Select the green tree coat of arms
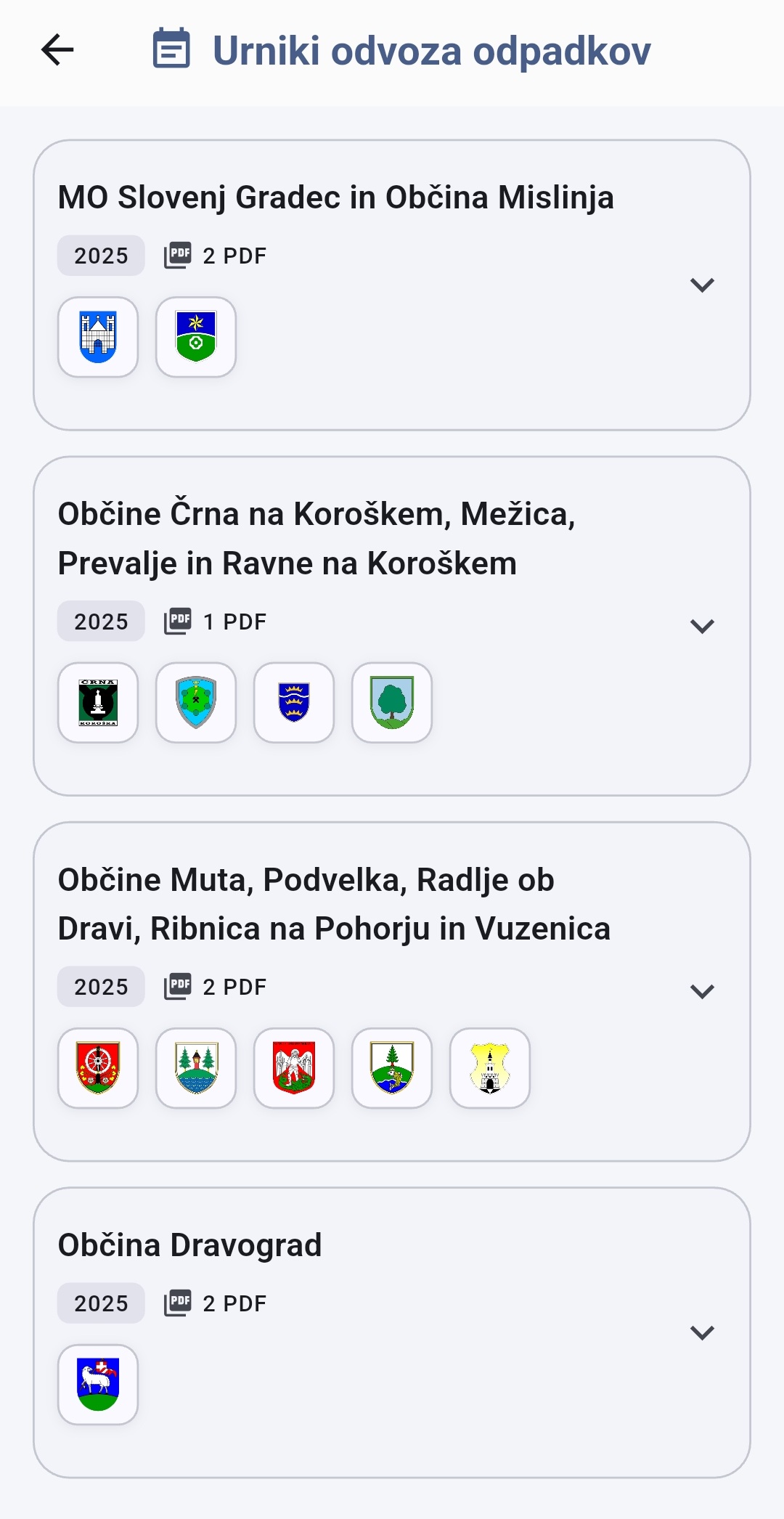 [392, 702]
